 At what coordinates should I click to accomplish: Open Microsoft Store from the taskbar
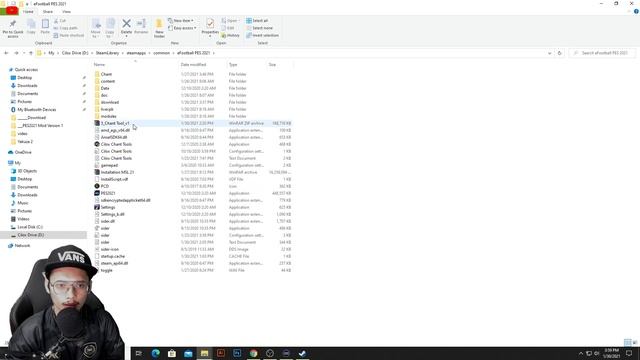pos(172,353)
